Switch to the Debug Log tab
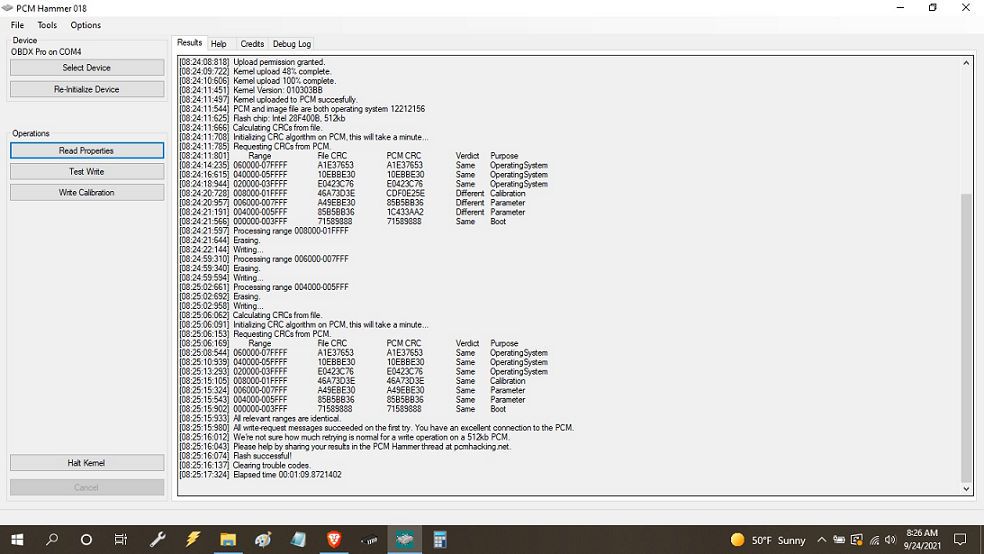984x554 pixels. tap(292, 44)
